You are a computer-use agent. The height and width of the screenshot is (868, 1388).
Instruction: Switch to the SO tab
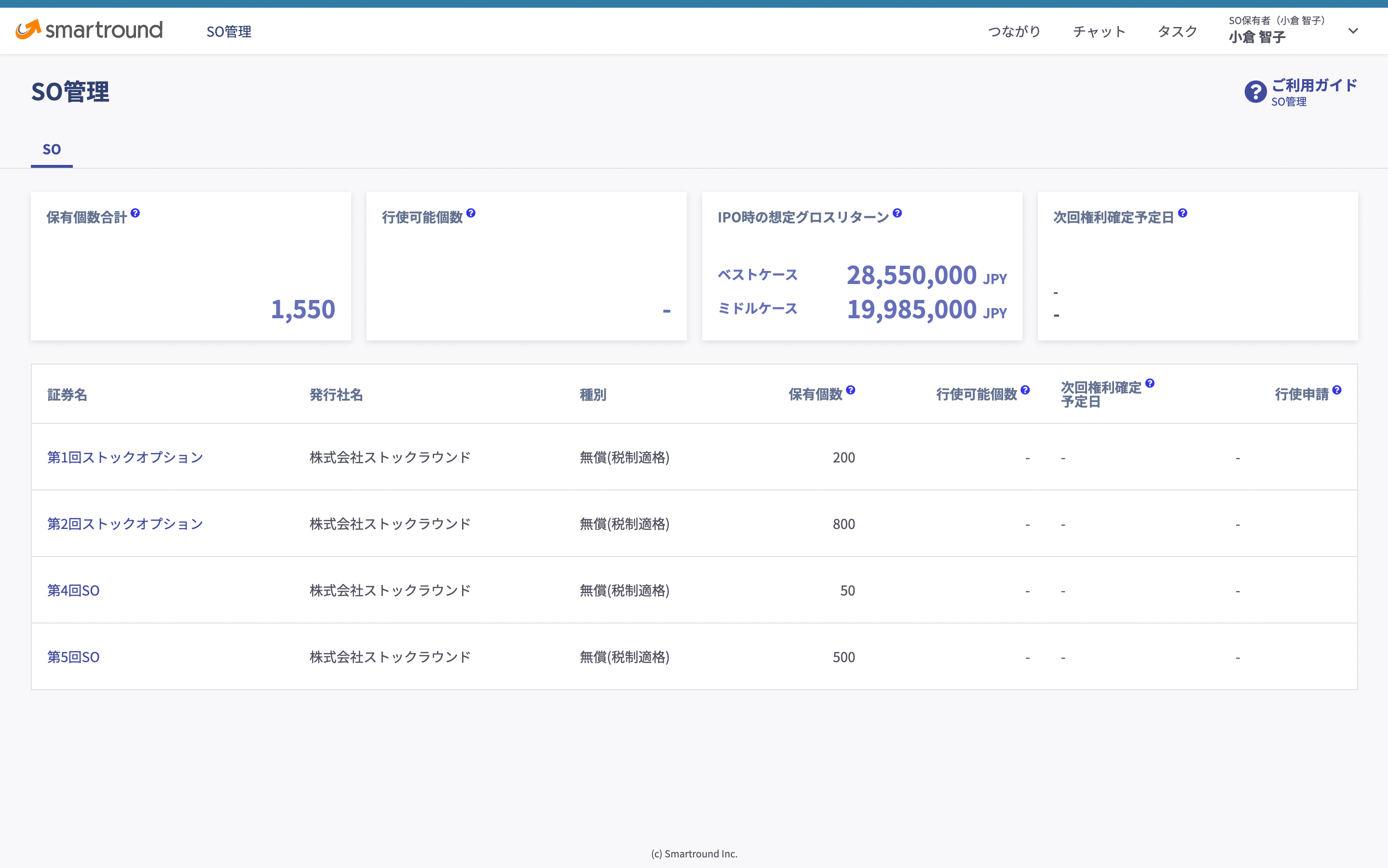tap(52, 149)
